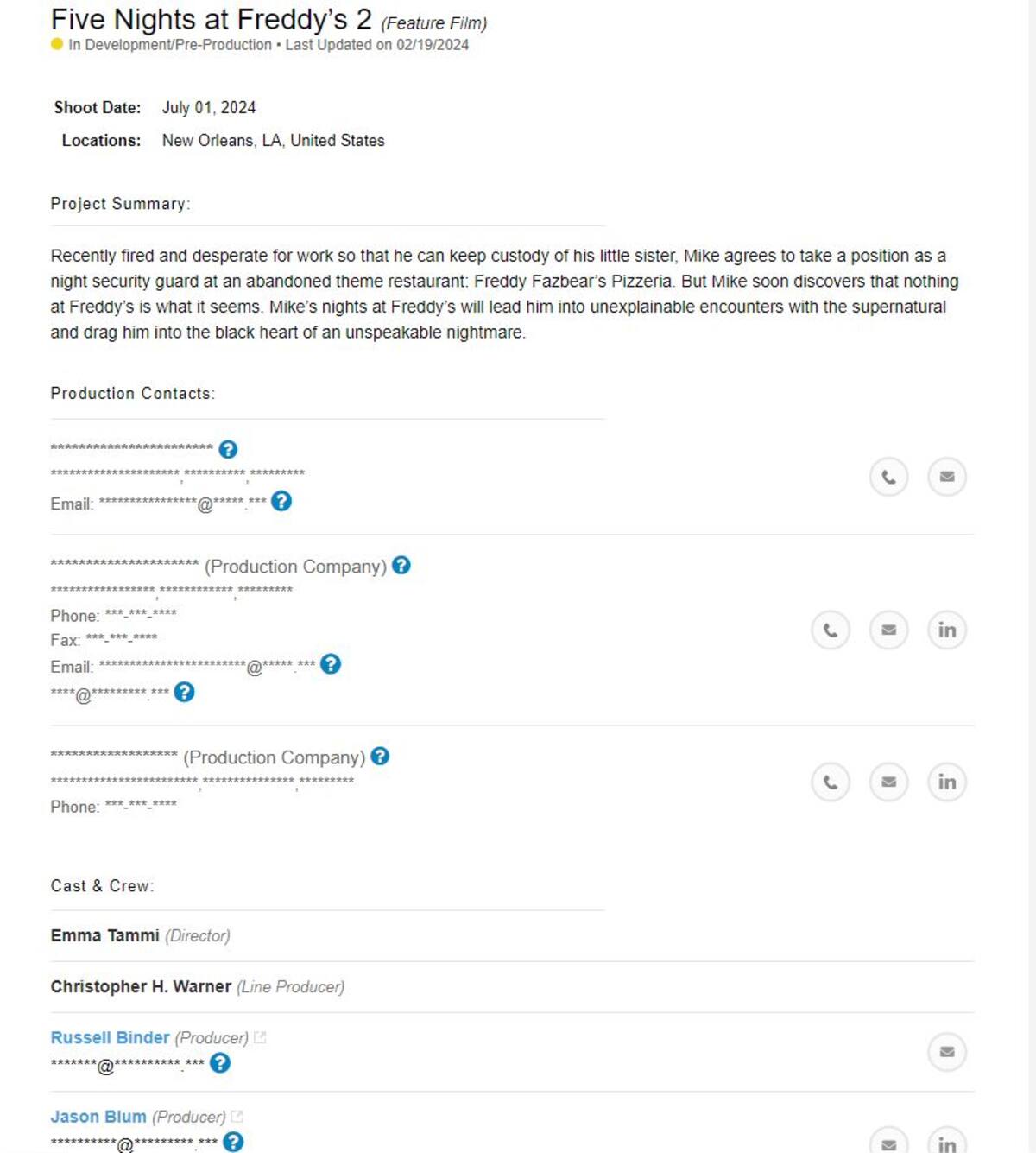1036x1153 pixels.
Task: Click help icon after second "(Production Company)" label
Action: [x=380, y=756]
